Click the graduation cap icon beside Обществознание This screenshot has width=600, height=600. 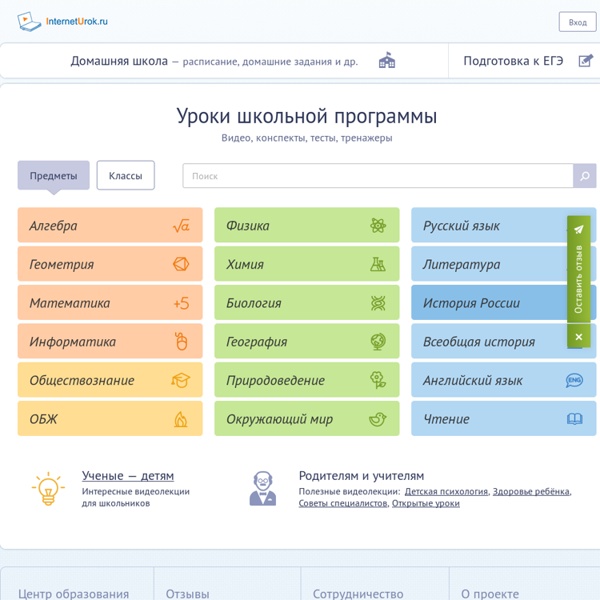(x=181, y=381)
